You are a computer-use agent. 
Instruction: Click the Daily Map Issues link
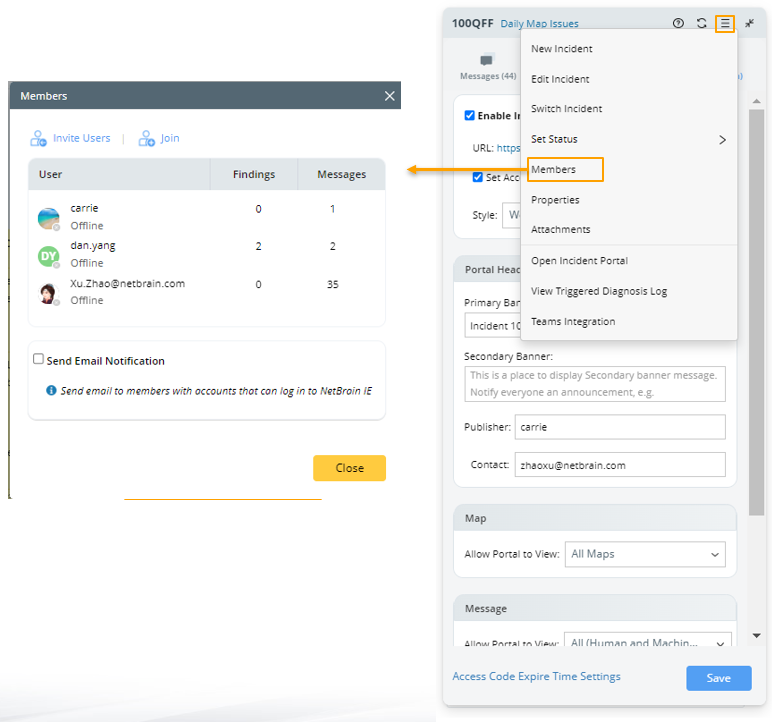pos(539,24)
